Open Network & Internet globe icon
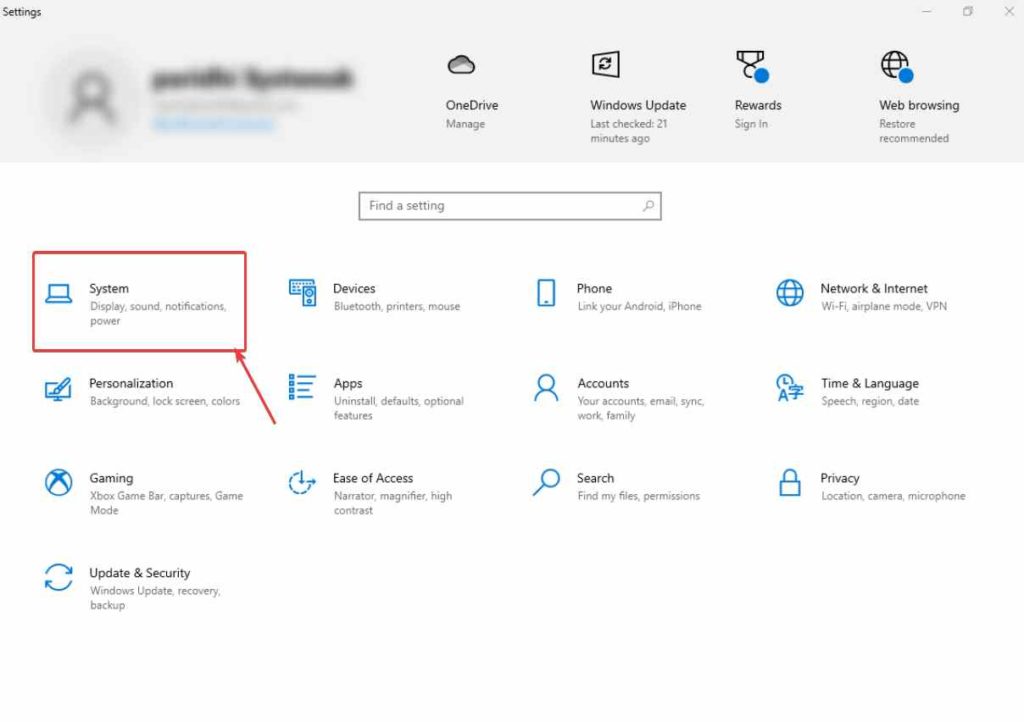 [790, 293]
